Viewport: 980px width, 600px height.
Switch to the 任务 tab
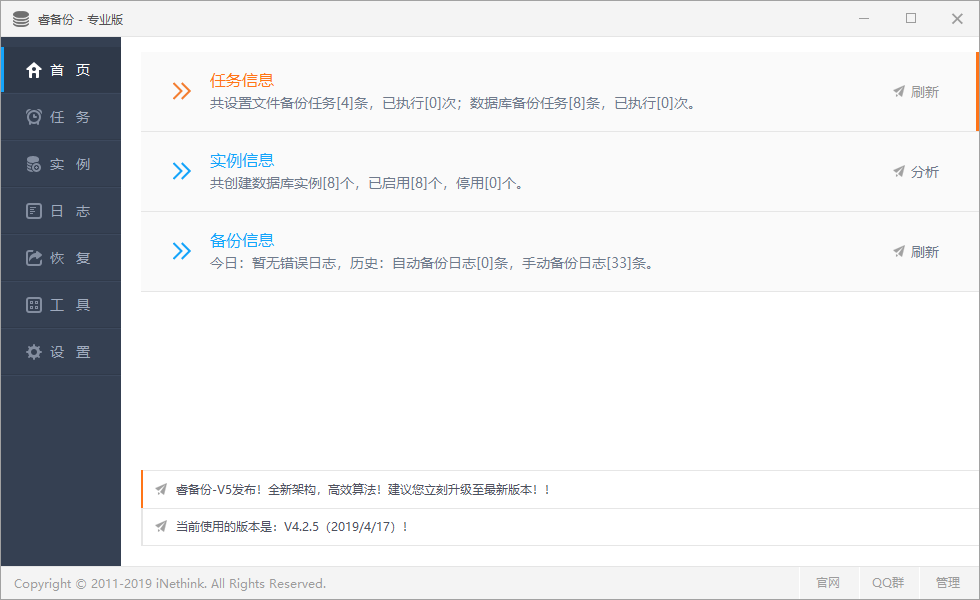tap(61, 117)
